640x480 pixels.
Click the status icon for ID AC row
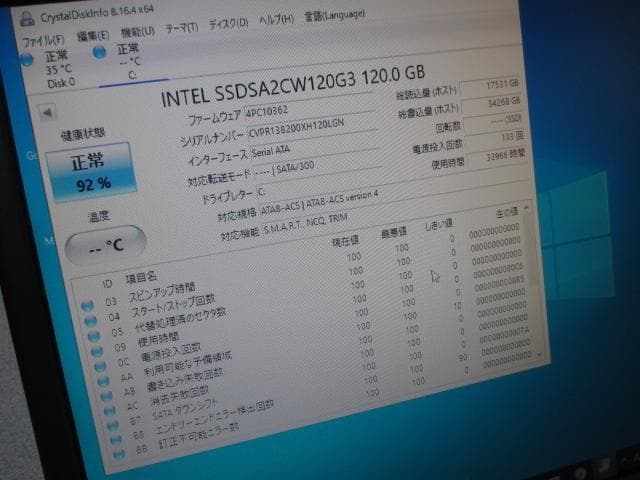tap(110, 411)
